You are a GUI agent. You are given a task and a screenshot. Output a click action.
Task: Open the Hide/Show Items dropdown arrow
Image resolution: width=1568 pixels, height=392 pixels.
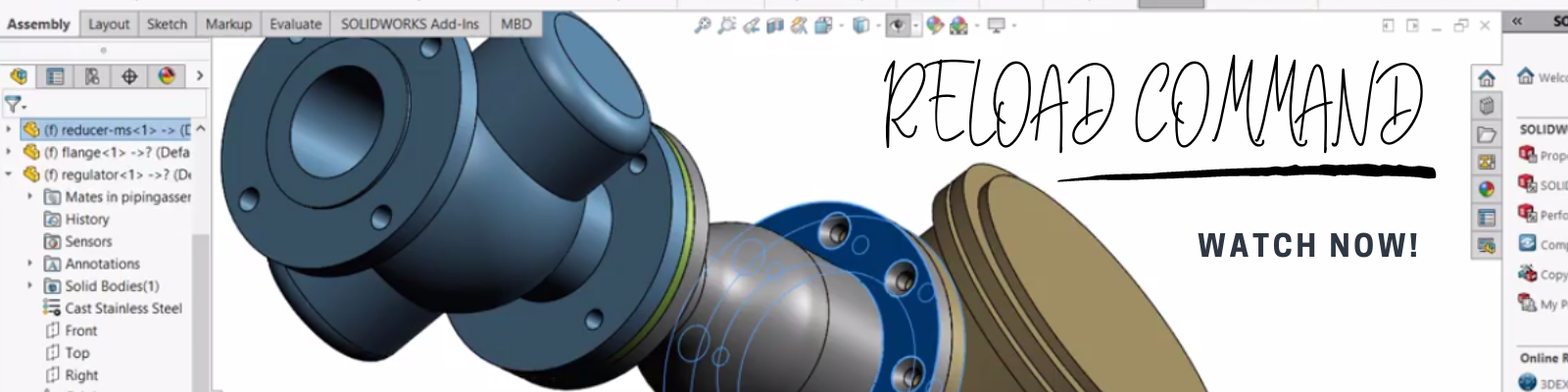(915, 26)
